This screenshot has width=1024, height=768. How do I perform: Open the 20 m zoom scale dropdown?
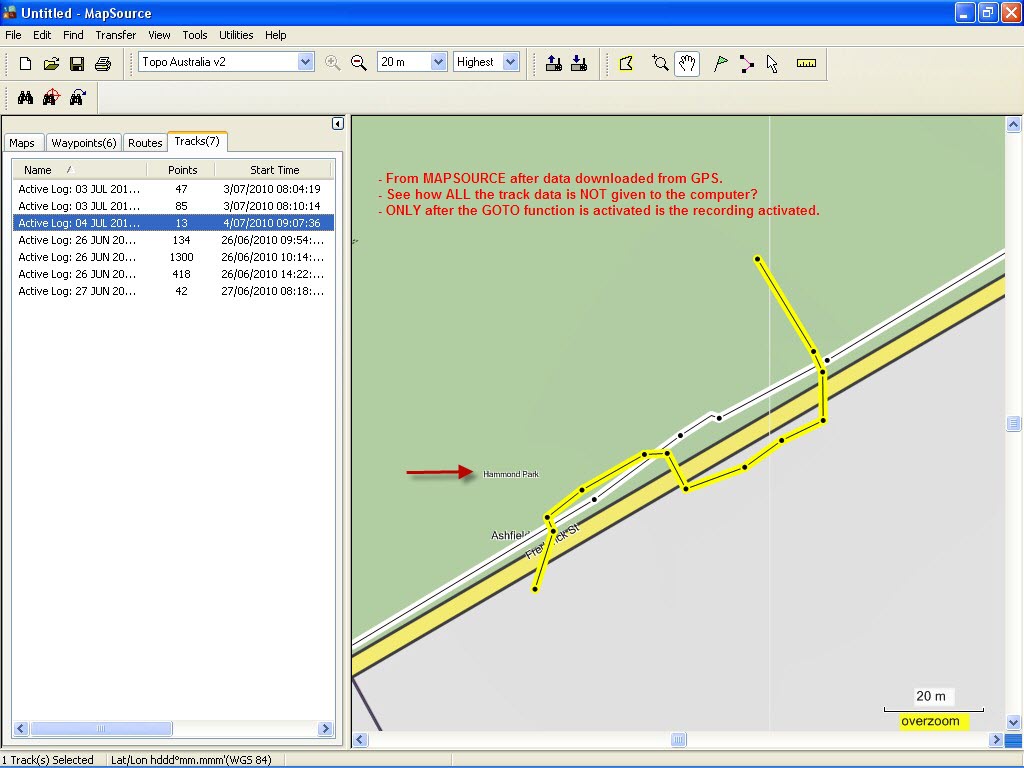pos(438,62)
